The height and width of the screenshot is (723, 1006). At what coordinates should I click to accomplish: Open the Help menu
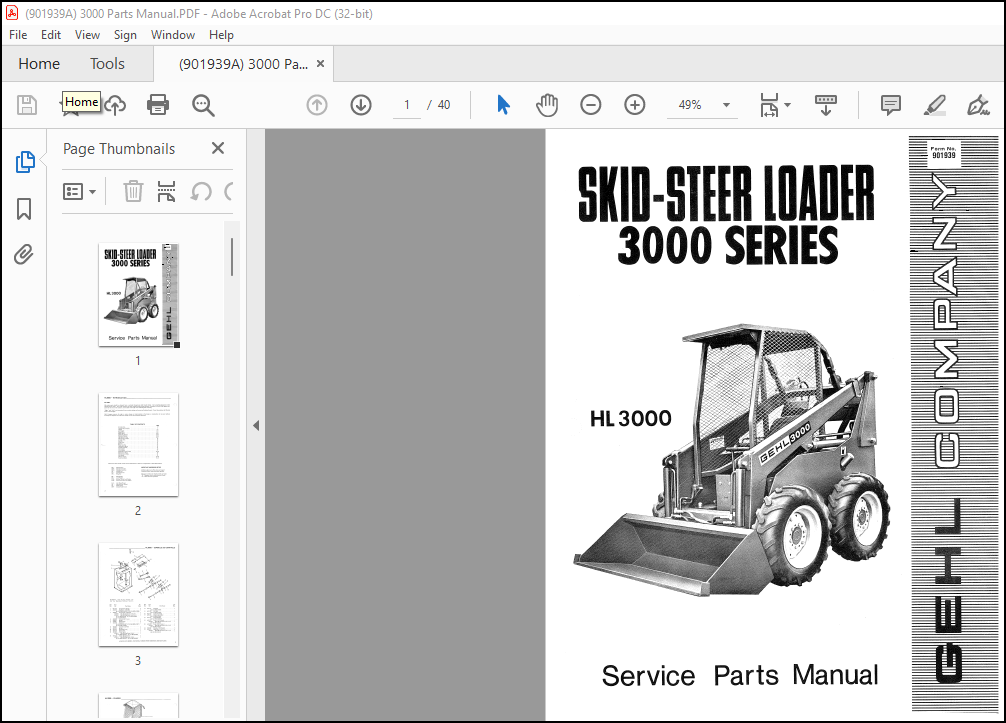pos(221,35)
